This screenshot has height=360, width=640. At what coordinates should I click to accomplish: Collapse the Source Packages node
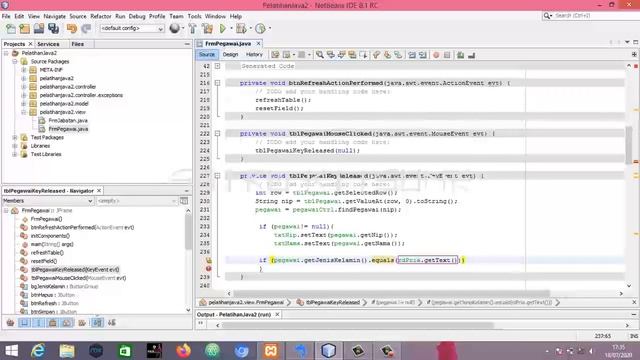tap(15, 62)
